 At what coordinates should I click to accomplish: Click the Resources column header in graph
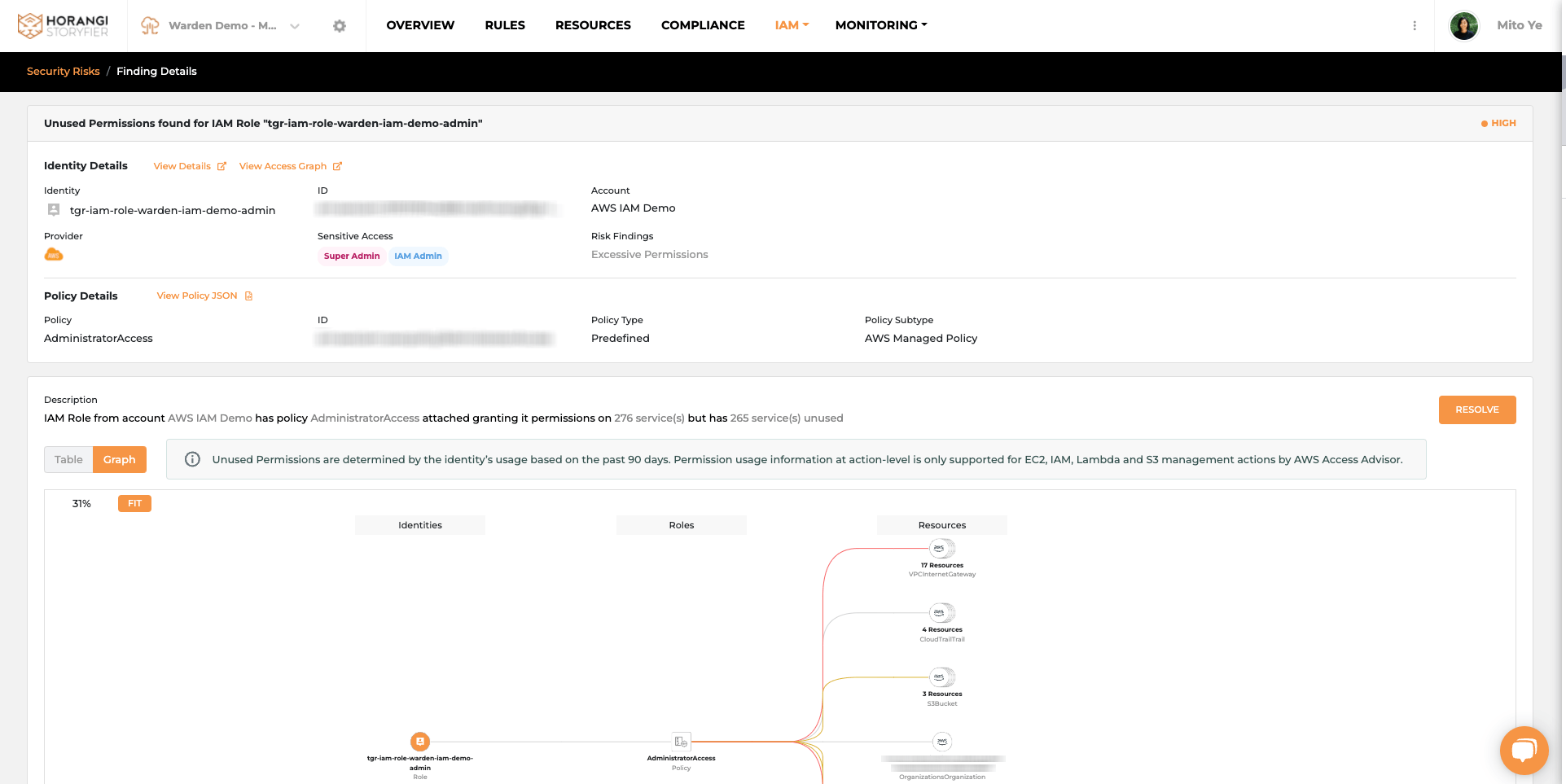coord(942,525)
